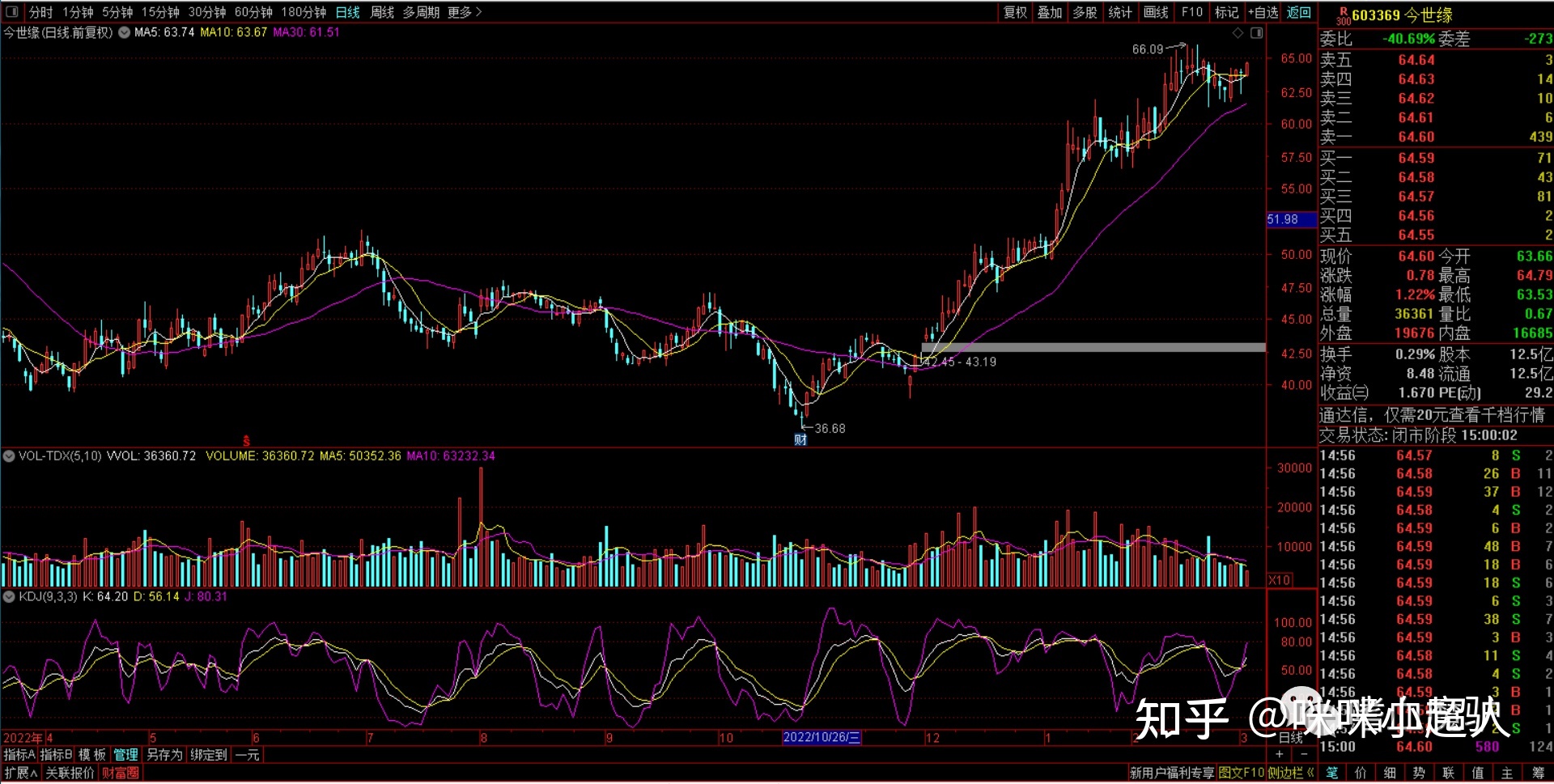Open the 多周期 multi-period view
1554x784 pixels.
pyautogui.click(x=422, y=12)
